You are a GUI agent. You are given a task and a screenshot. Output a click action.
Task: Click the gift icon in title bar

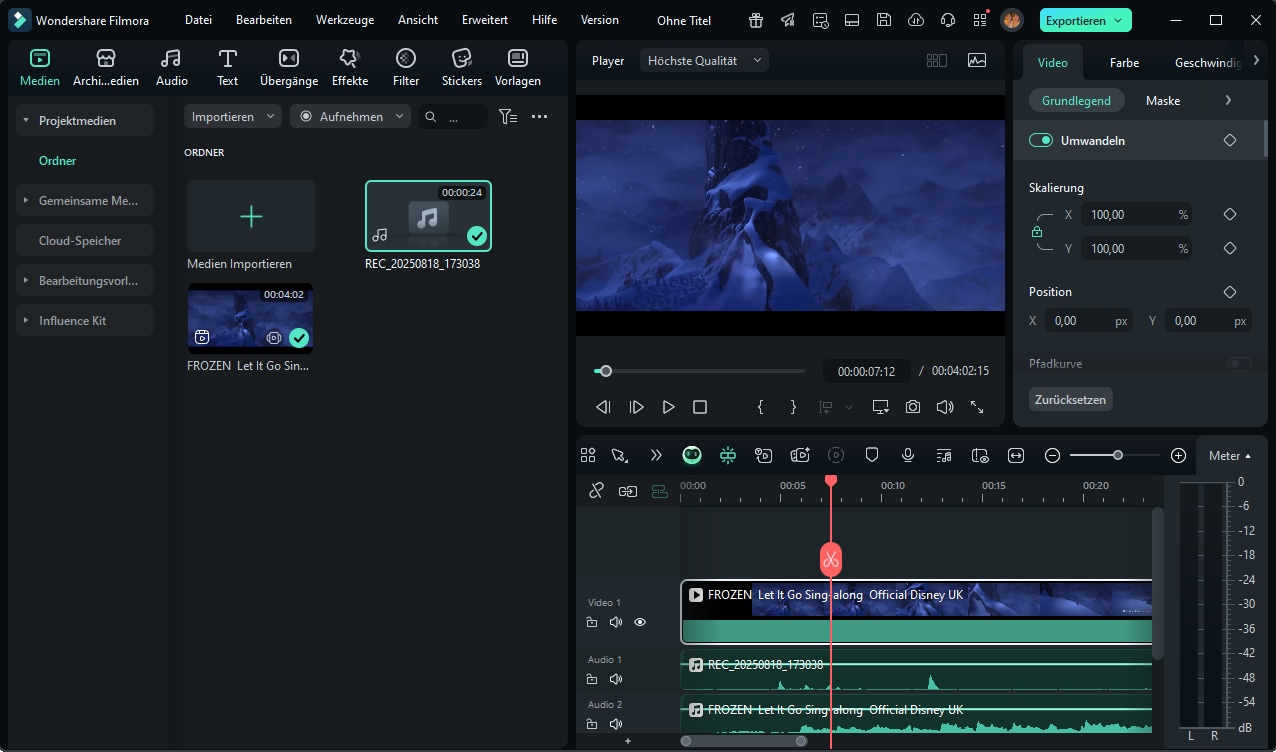coord(756,20)
